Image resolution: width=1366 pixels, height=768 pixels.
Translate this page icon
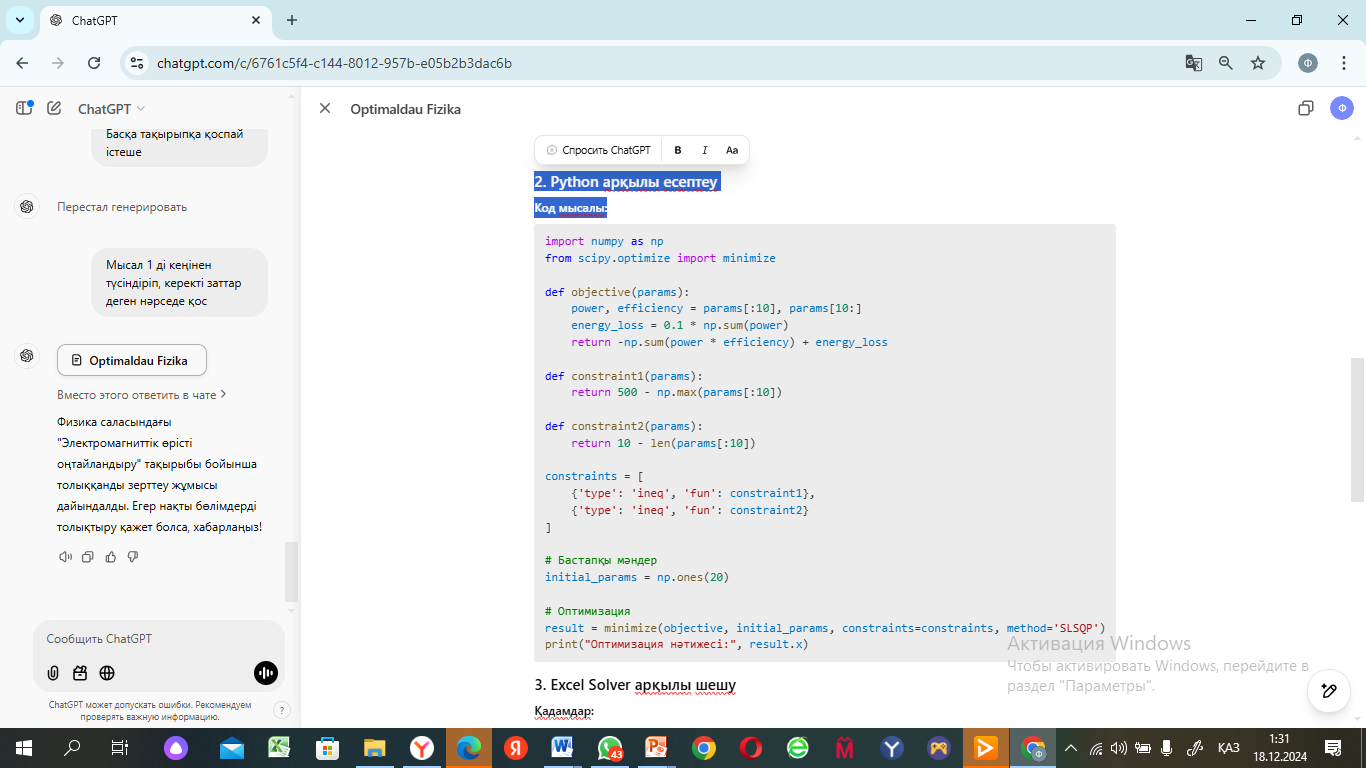(1194, 63)
